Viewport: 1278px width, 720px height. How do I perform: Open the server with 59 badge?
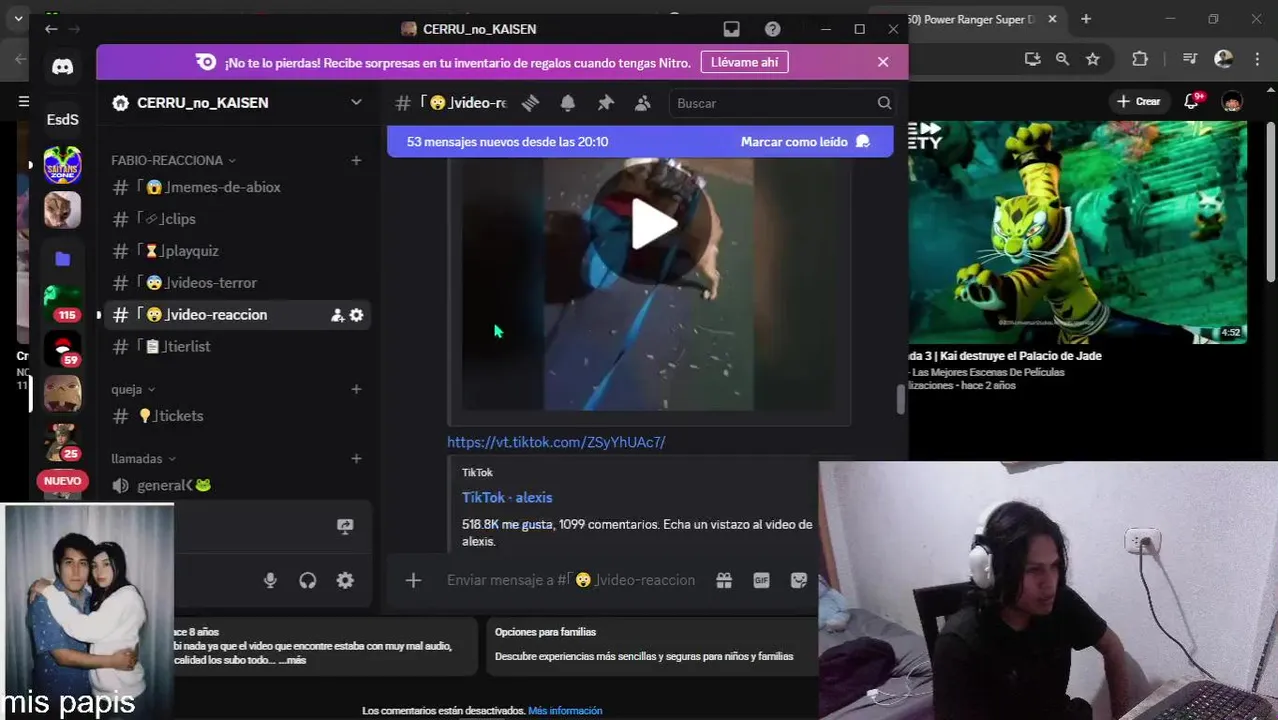(62, 349)
